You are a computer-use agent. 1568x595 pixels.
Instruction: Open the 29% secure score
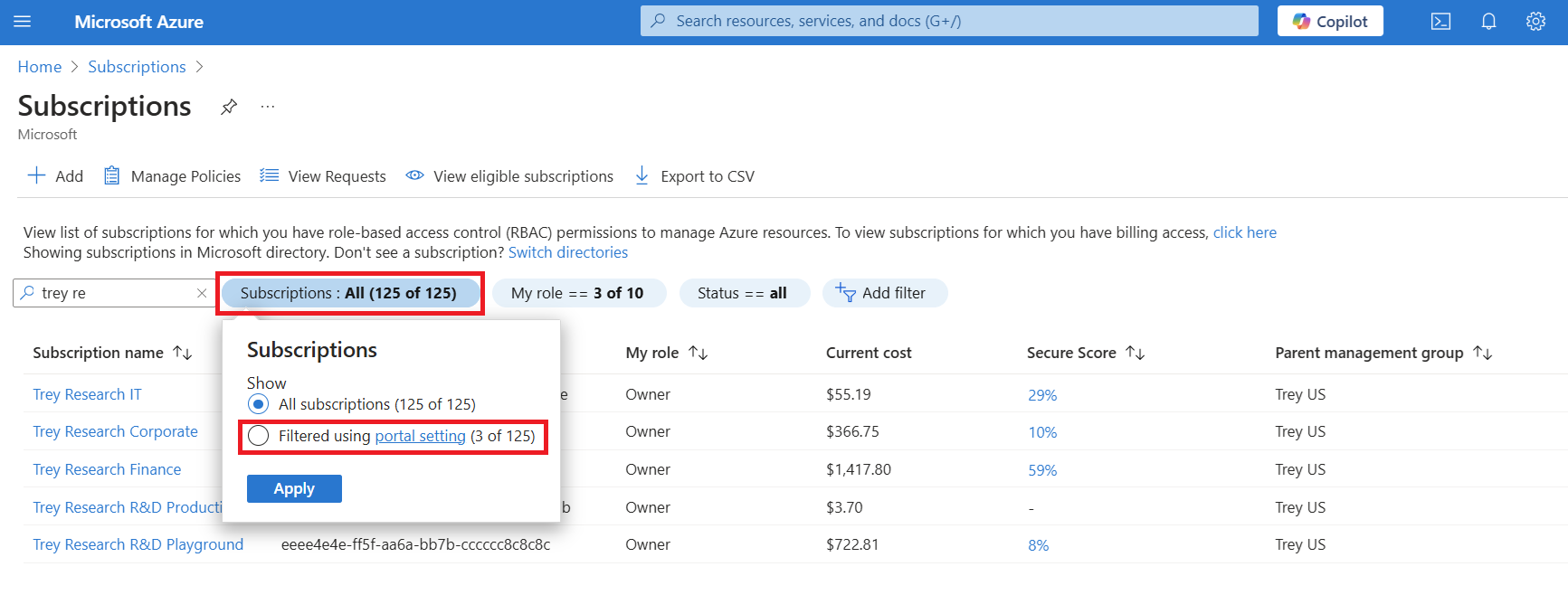click(1042, 395)
